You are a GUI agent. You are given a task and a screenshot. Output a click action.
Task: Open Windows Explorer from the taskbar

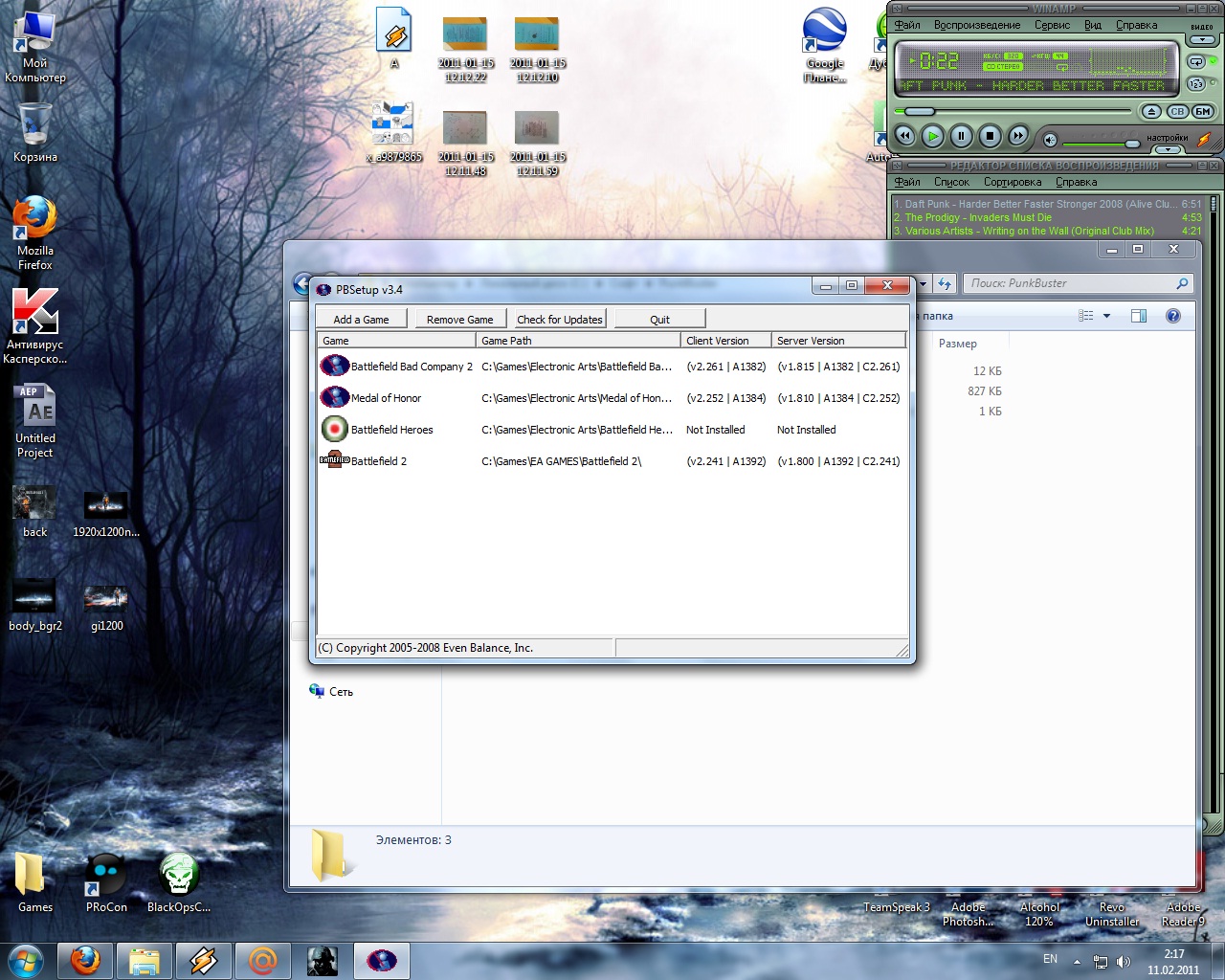coord(145,961)
